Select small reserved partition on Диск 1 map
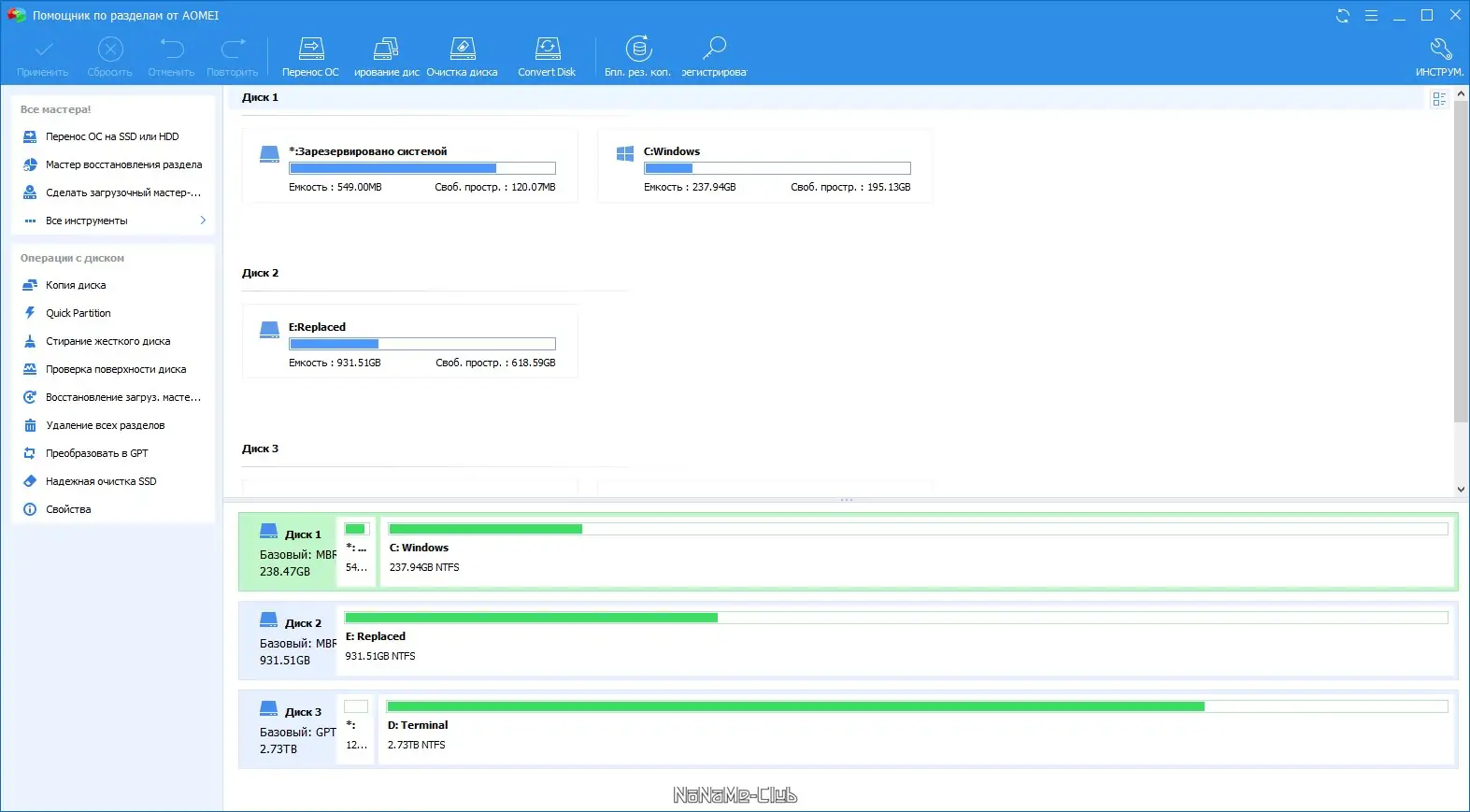Viewport: 1470px width, 812px height. (356, 552)
